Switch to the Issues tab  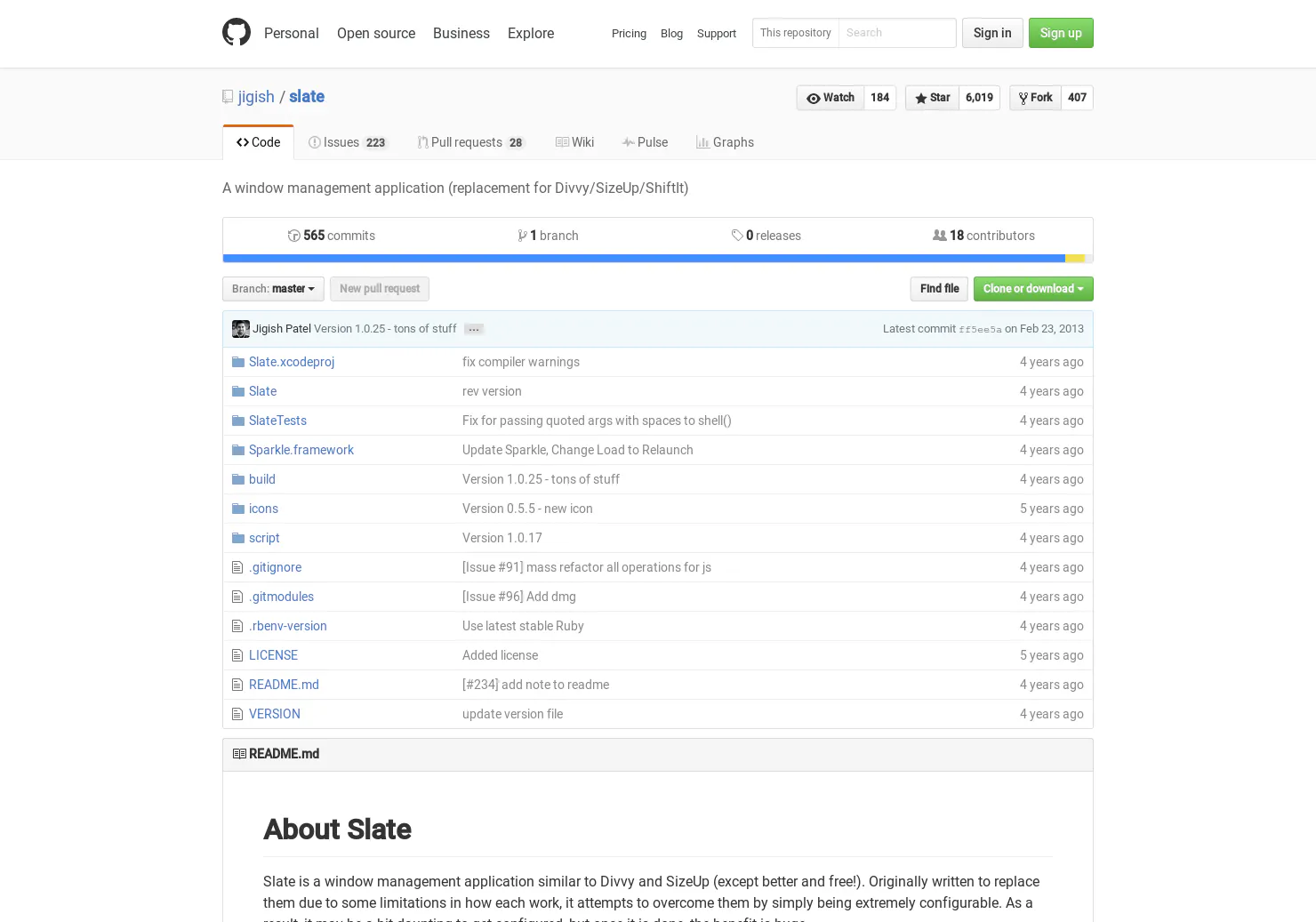348,142
